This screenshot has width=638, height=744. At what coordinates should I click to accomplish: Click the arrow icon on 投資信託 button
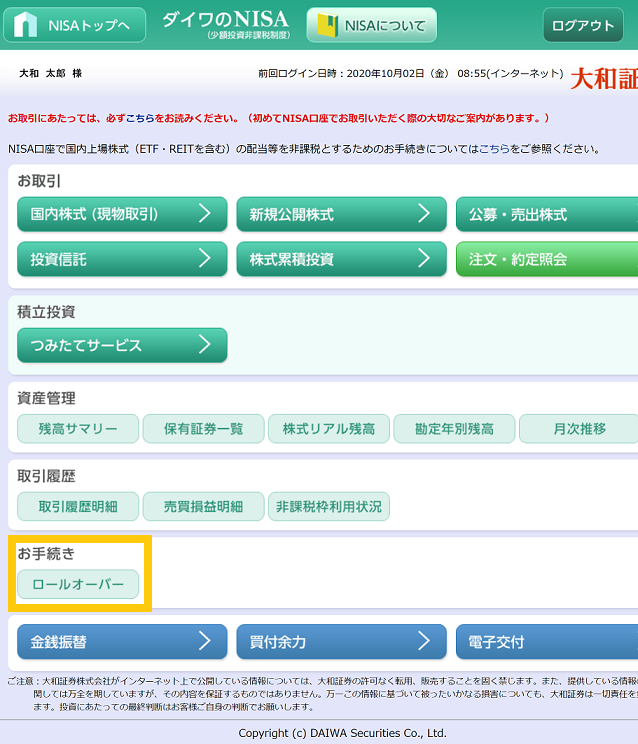(x=204, y=258)
